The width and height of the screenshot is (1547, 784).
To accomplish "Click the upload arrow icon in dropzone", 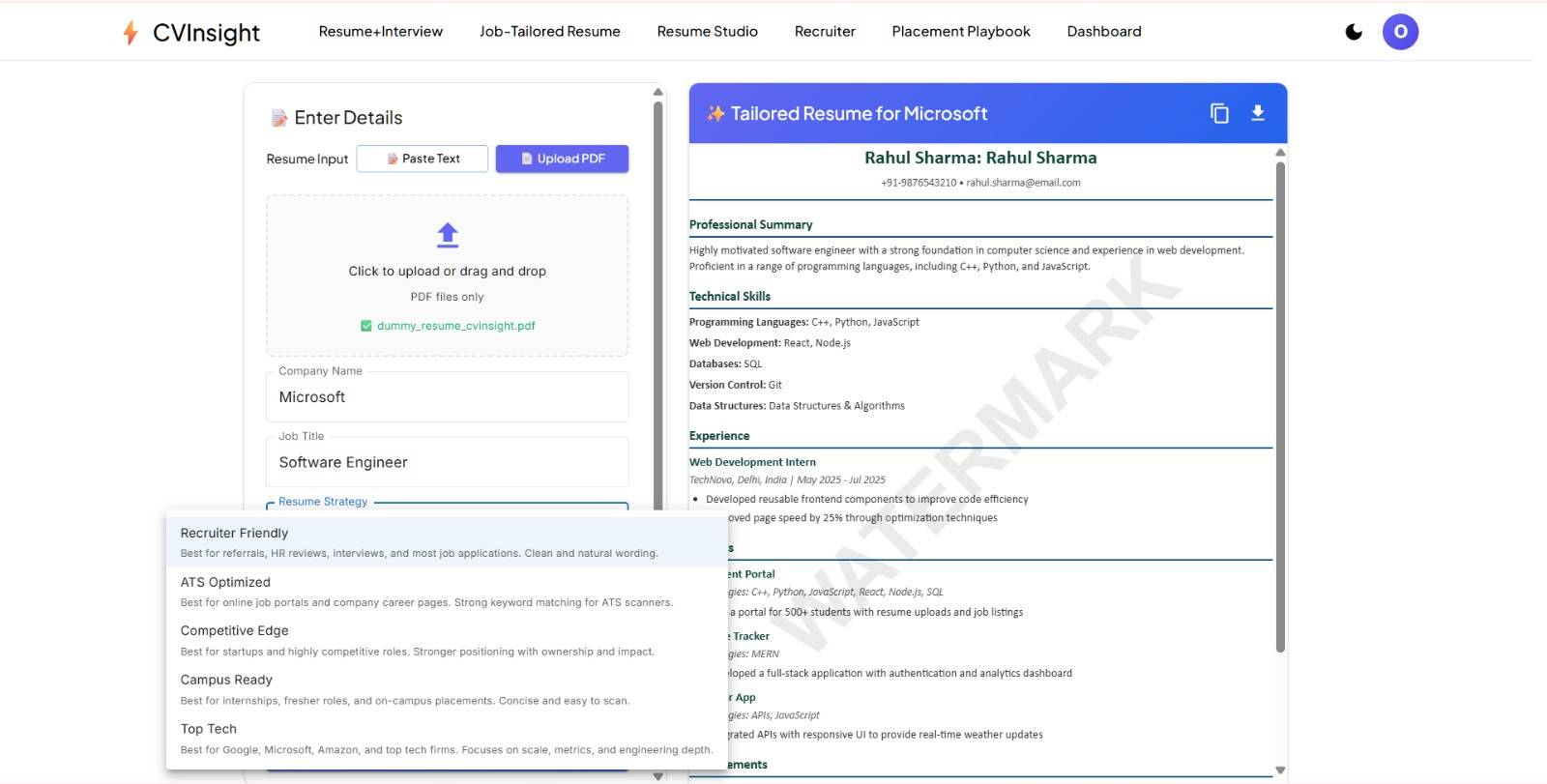I will [x=448, y=235].
